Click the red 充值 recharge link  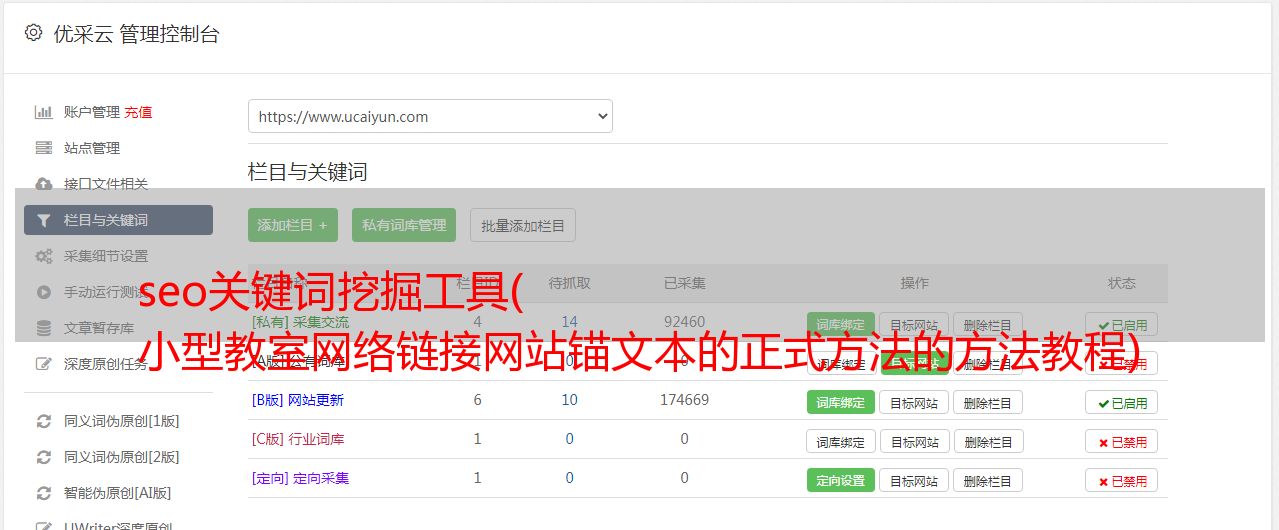139,112
